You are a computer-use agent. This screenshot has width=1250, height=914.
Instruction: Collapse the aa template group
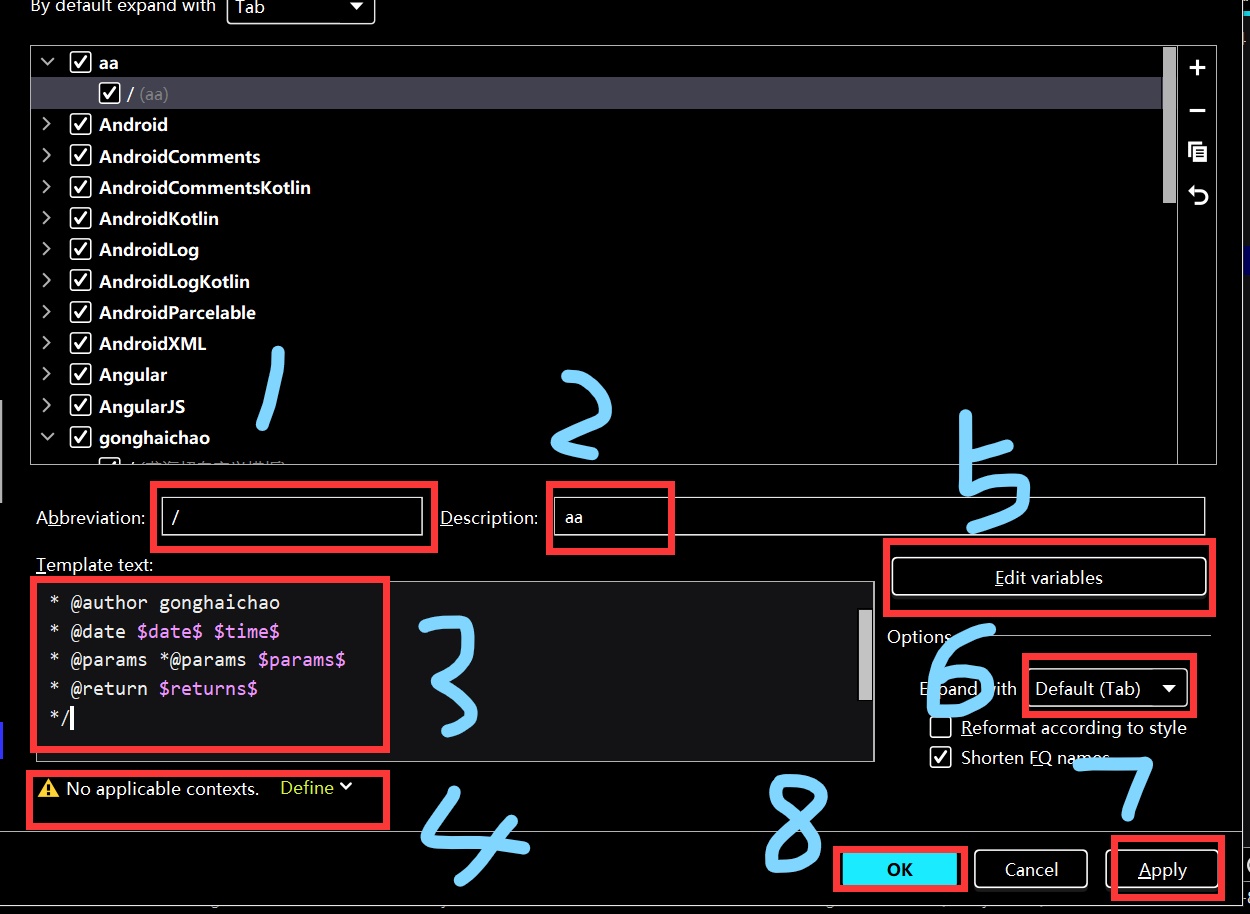(x=46, y=62)
